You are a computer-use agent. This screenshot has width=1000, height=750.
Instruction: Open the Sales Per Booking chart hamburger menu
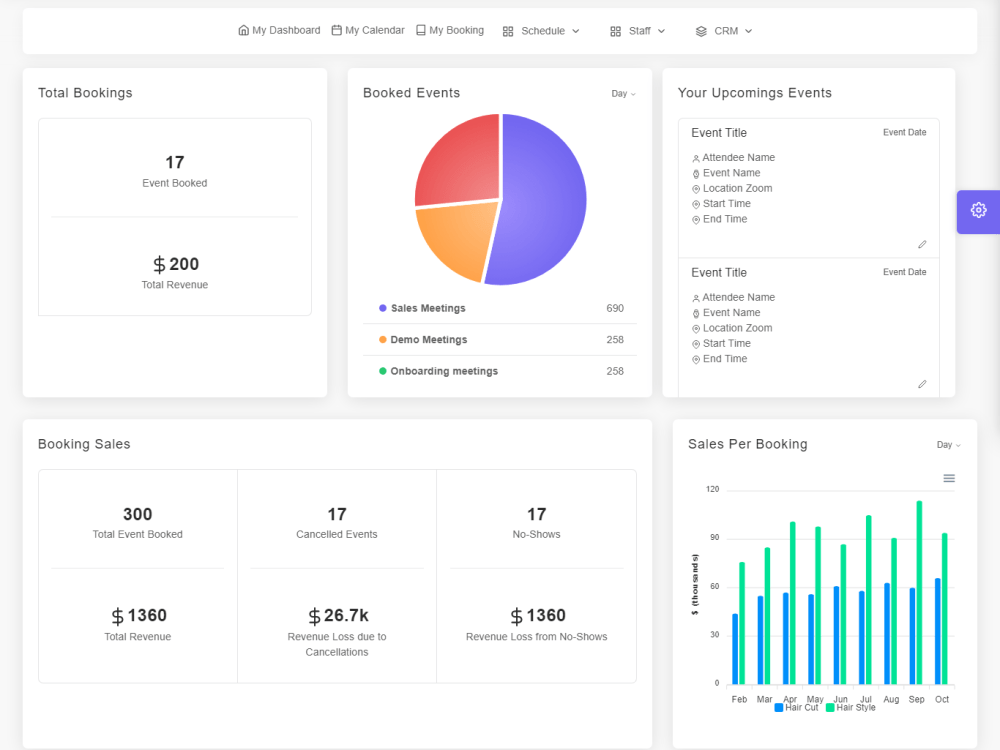pyautogui.click(x=949, y=478)
